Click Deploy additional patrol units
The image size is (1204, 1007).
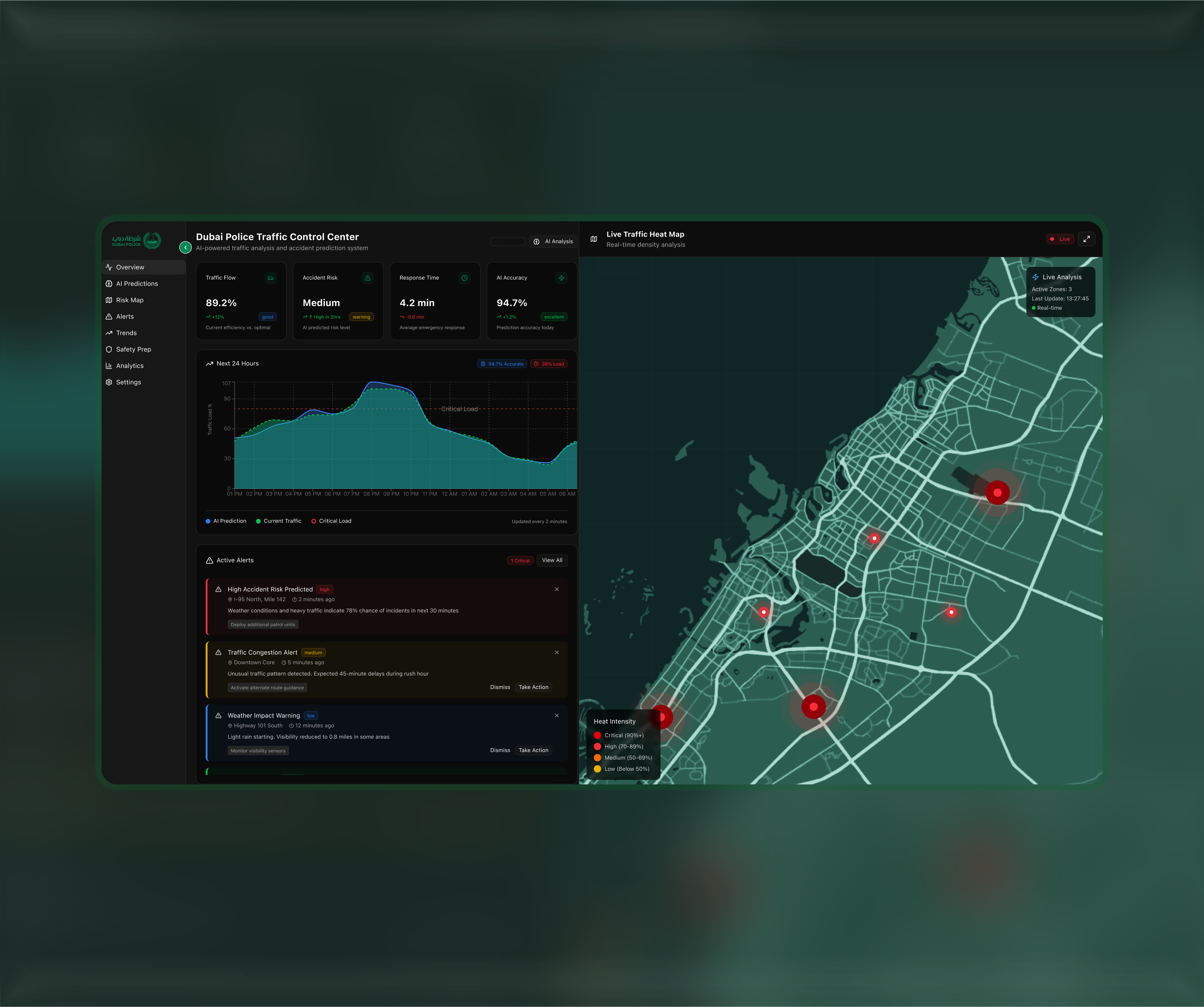click(262, 624)
